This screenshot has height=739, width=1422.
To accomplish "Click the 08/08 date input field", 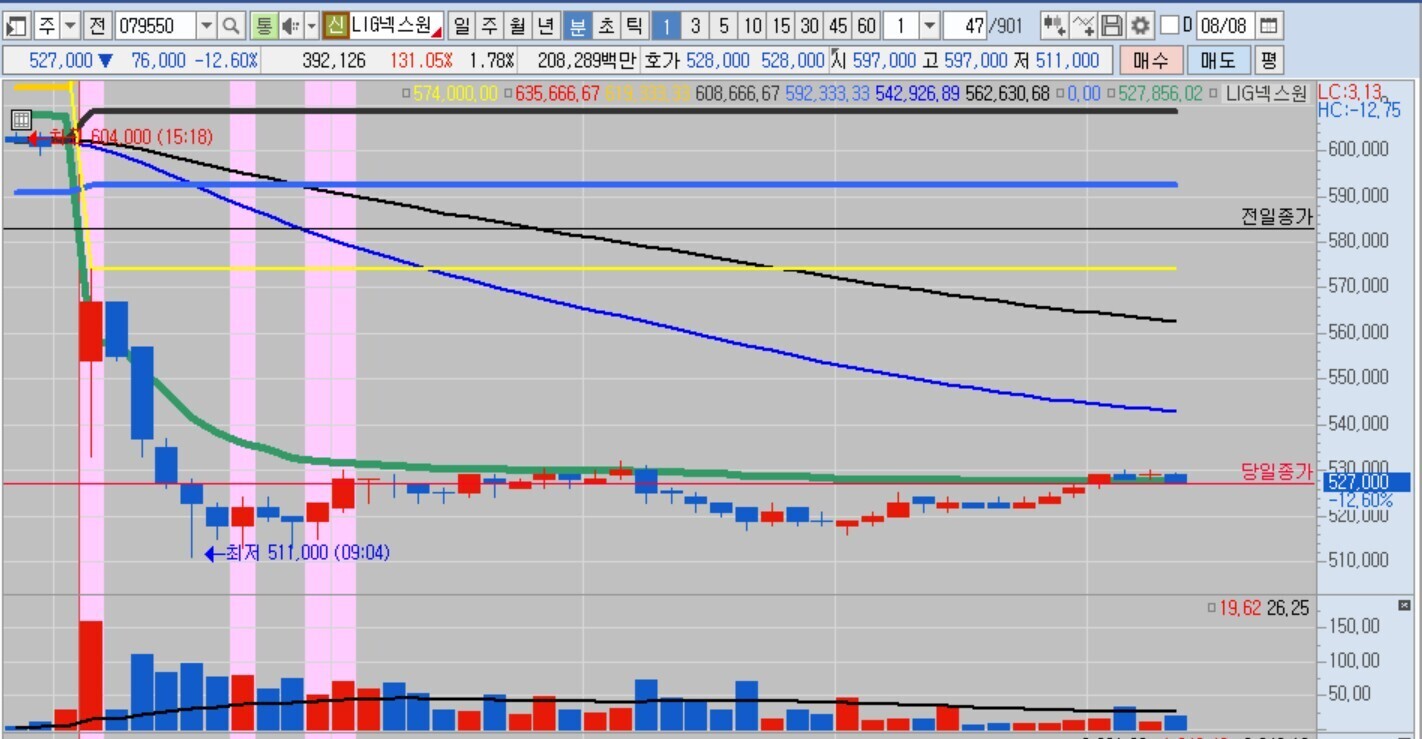I will (1223, 26).
